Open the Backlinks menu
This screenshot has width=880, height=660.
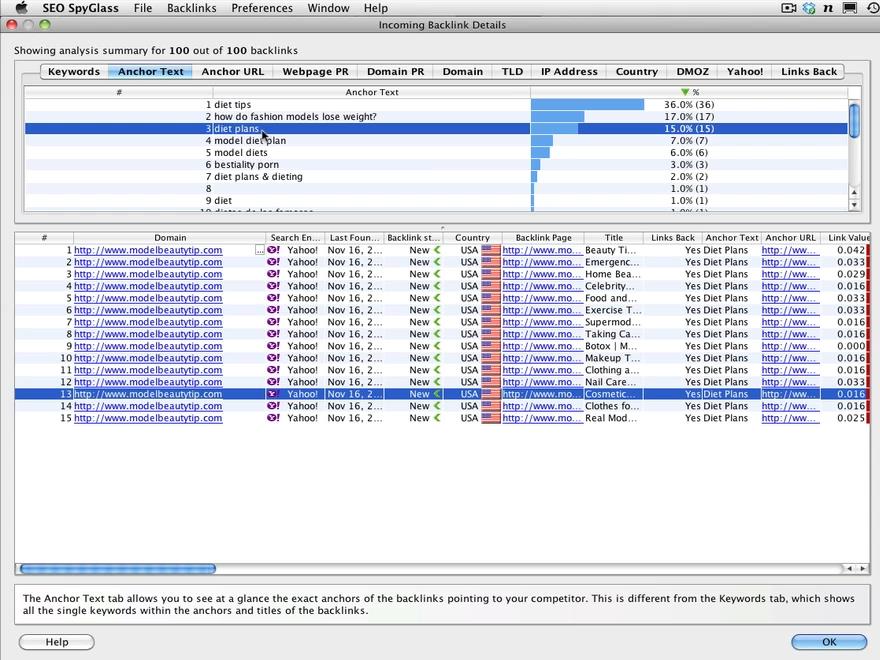coord(191,8)
